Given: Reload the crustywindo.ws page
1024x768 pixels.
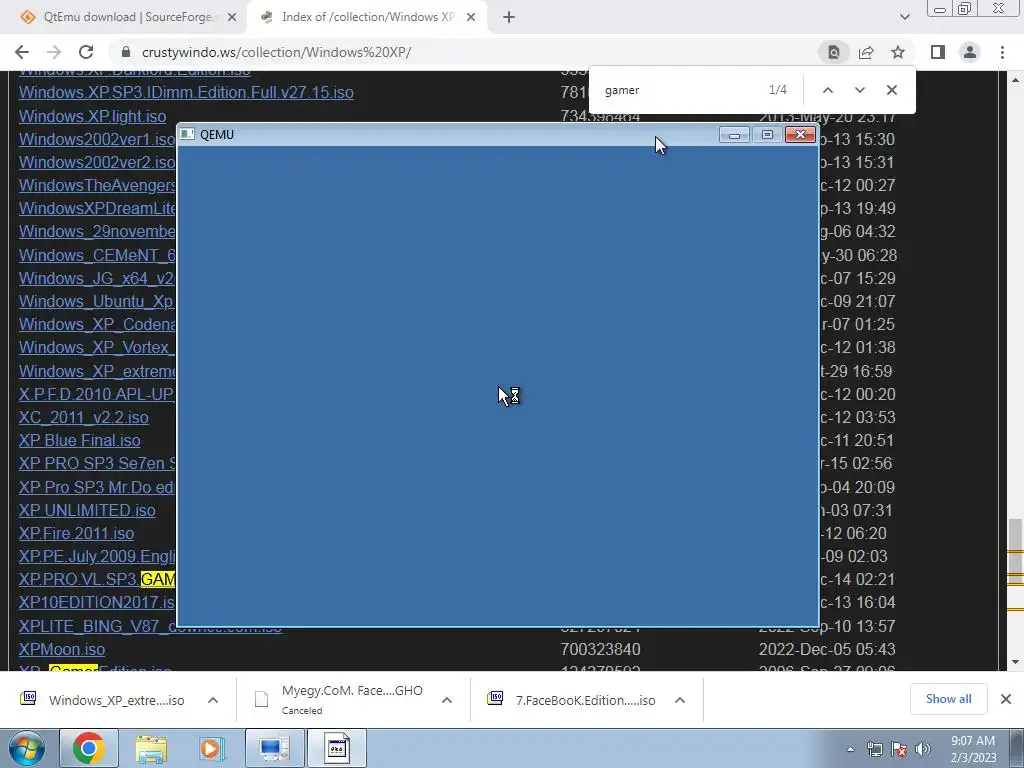Looking at the screenshot, I should (86, 52).
